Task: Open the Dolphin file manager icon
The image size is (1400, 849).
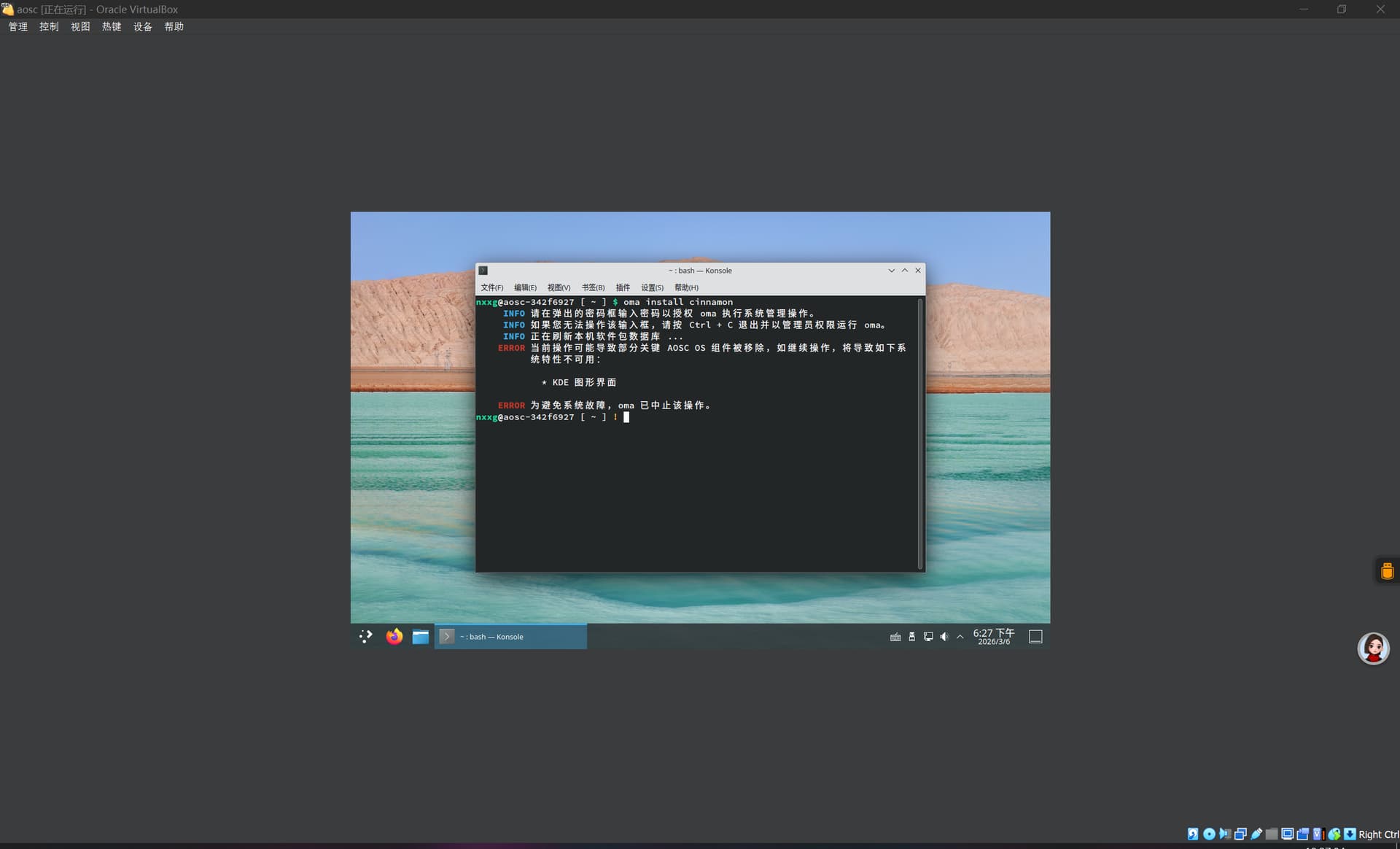Action: [x=421, y=637]
